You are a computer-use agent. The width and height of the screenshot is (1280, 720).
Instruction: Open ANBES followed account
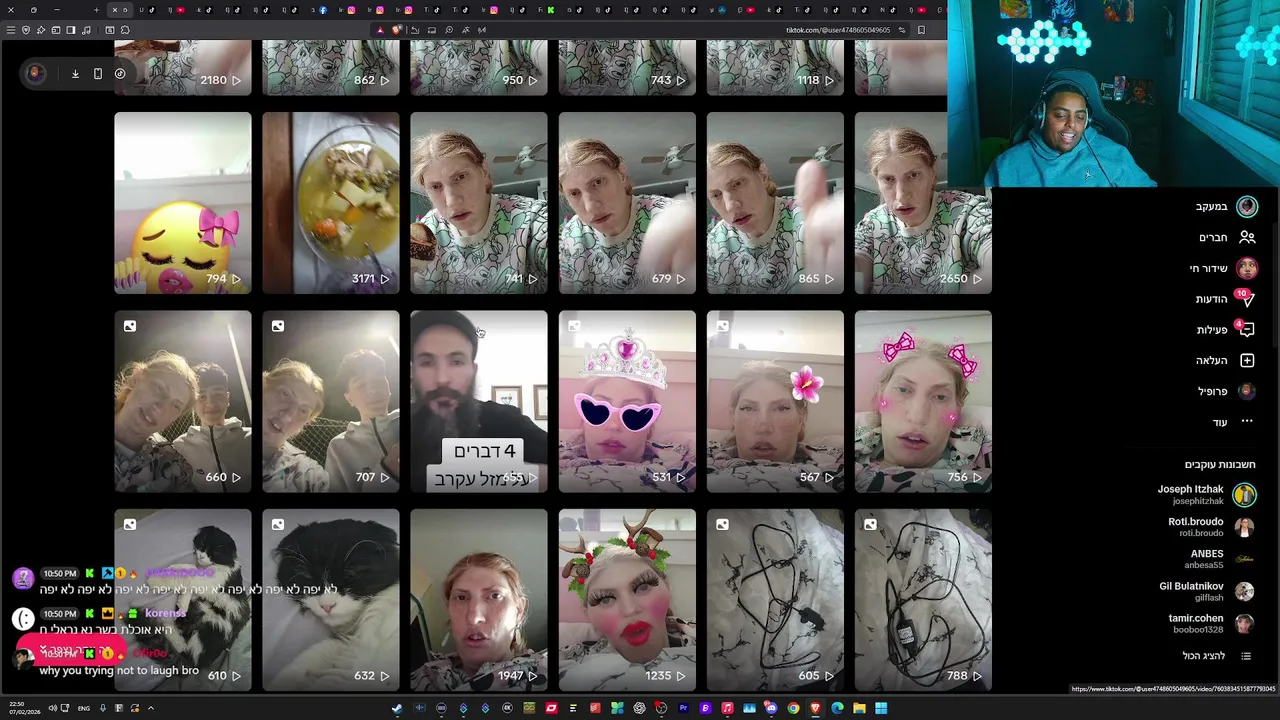coord(1220,559)
